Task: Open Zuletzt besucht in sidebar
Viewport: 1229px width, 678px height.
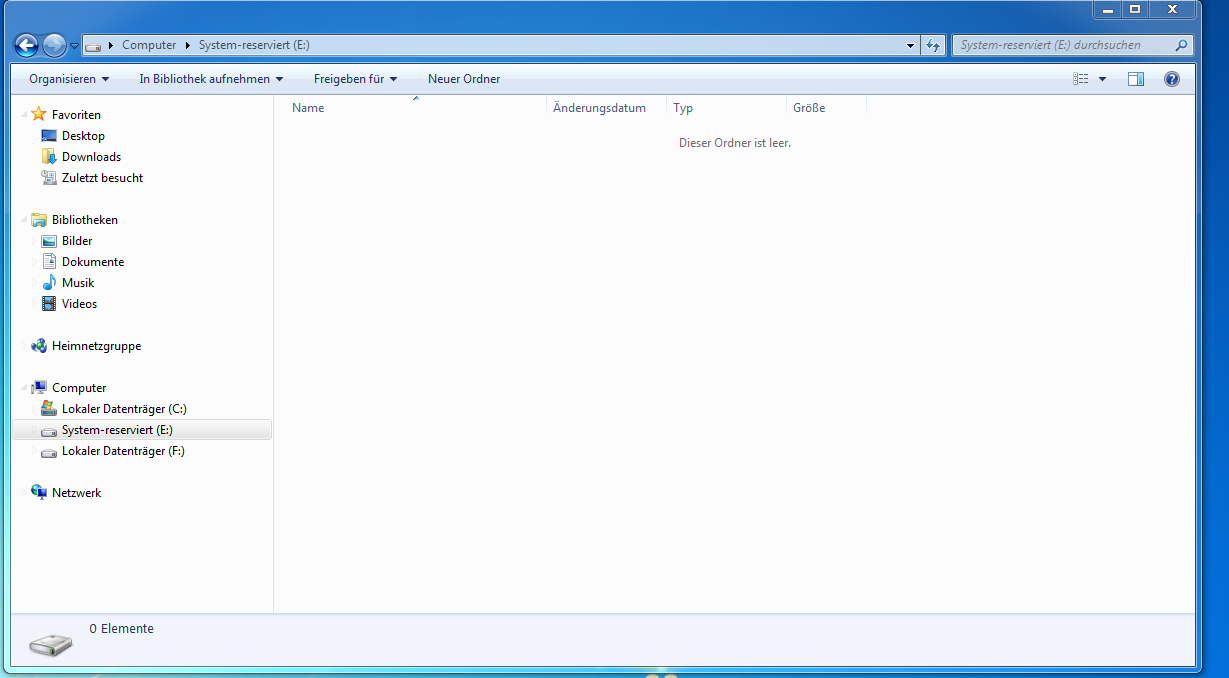Action: coord(102,178)
